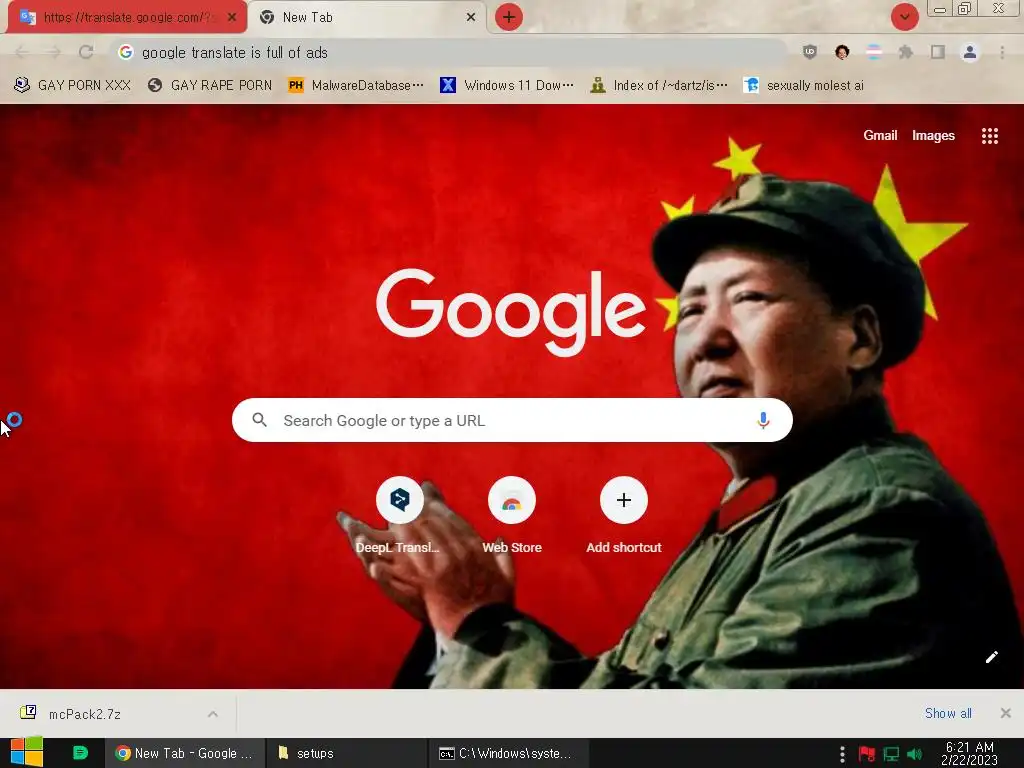Open the Extensions puzzle piece menu
Viewport: 1024px width, 768px height.
tap(906, 52)
